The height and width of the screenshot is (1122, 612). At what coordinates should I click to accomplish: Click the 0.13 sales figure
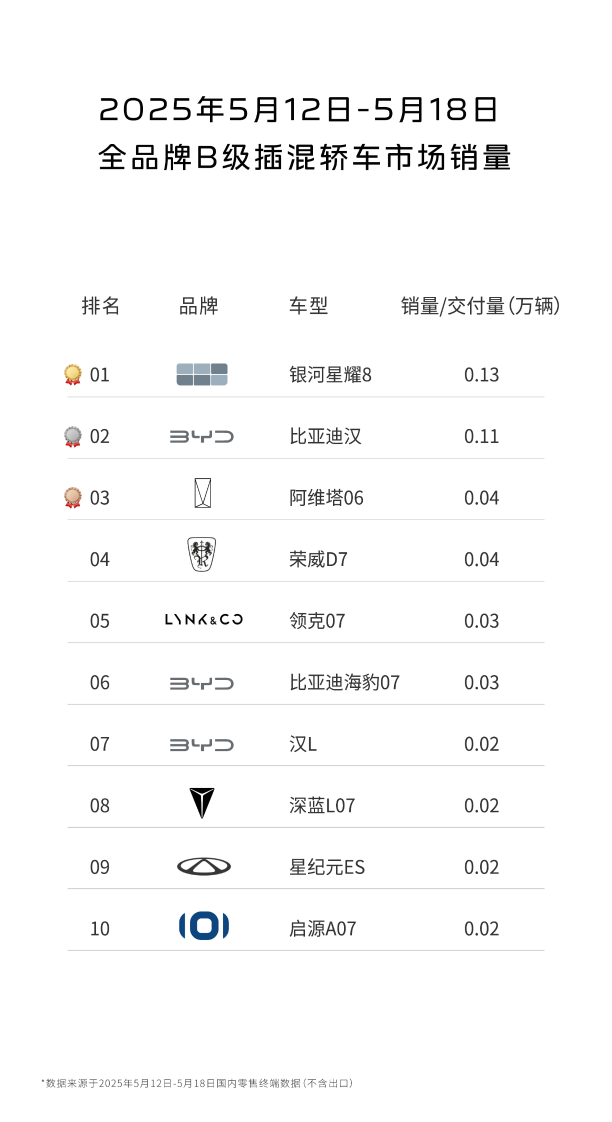point(481,375)
